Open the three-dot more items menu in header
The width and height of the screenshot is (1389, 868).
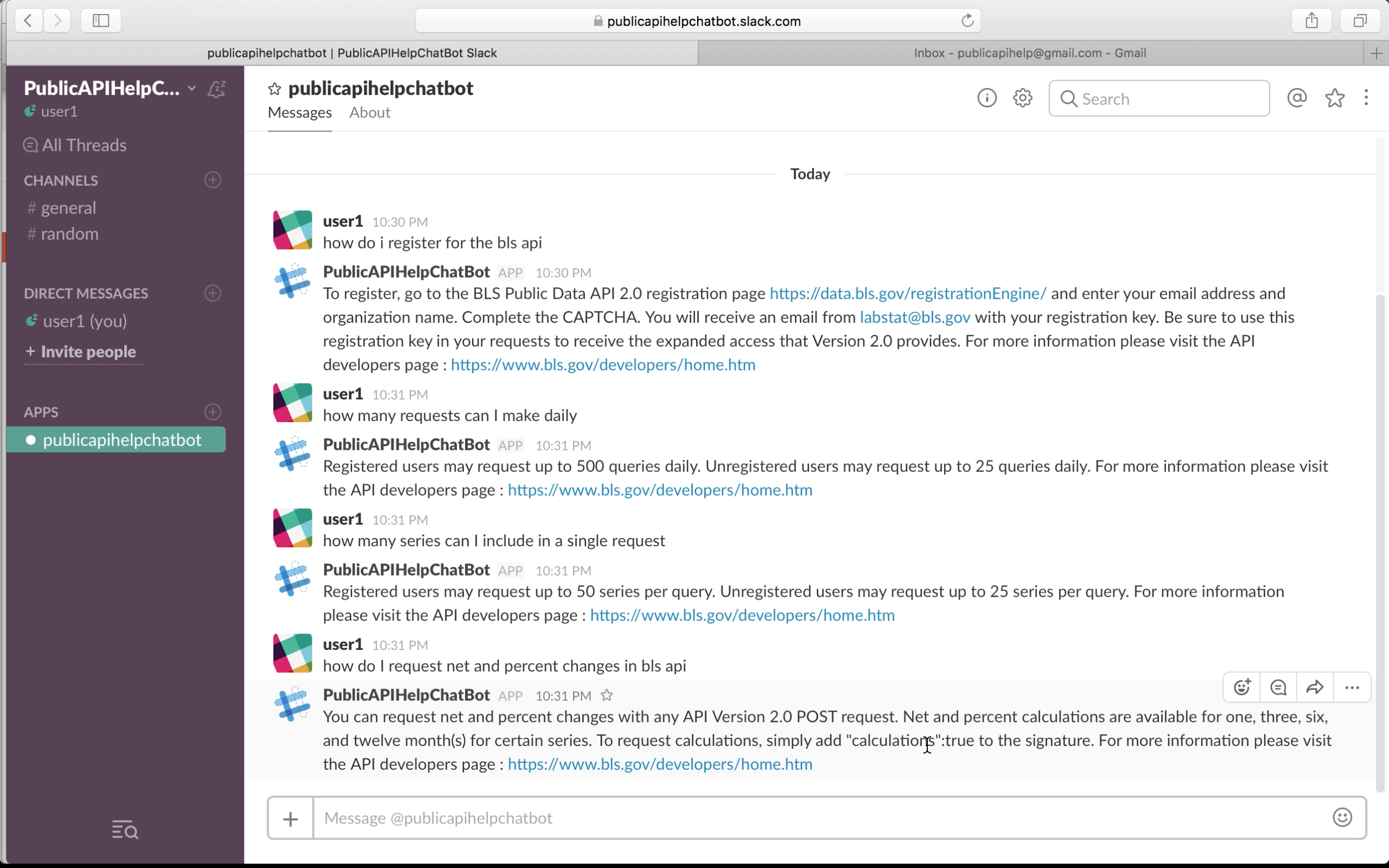[1366, 98]
